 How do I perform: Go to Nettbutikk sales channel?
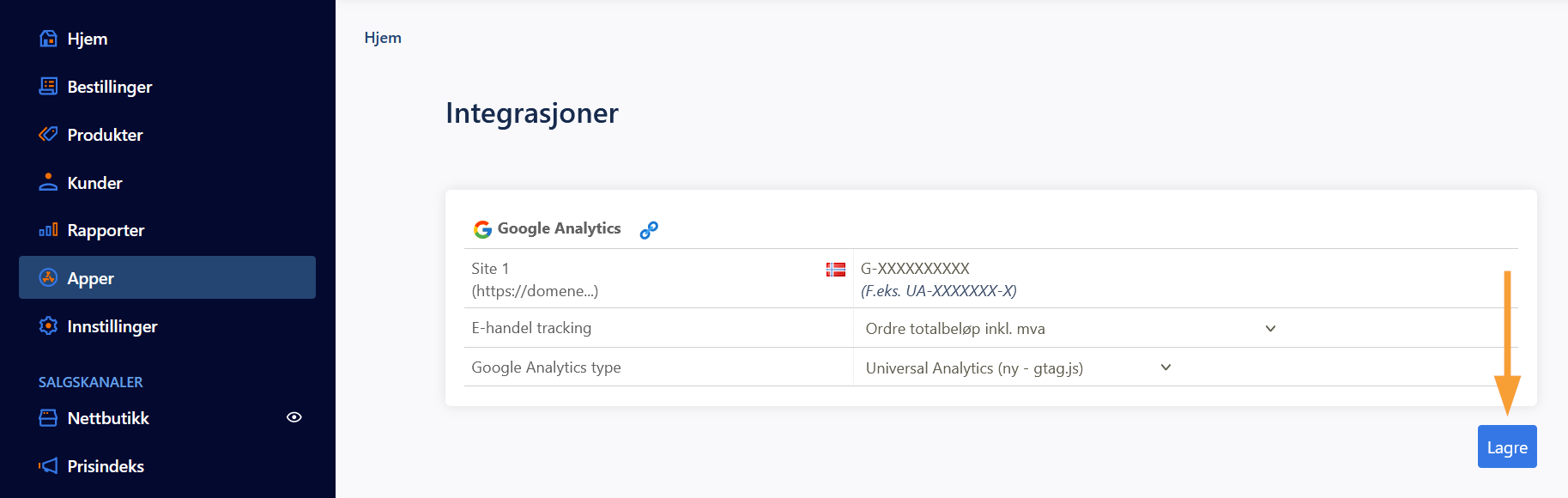tap(108, 418)
